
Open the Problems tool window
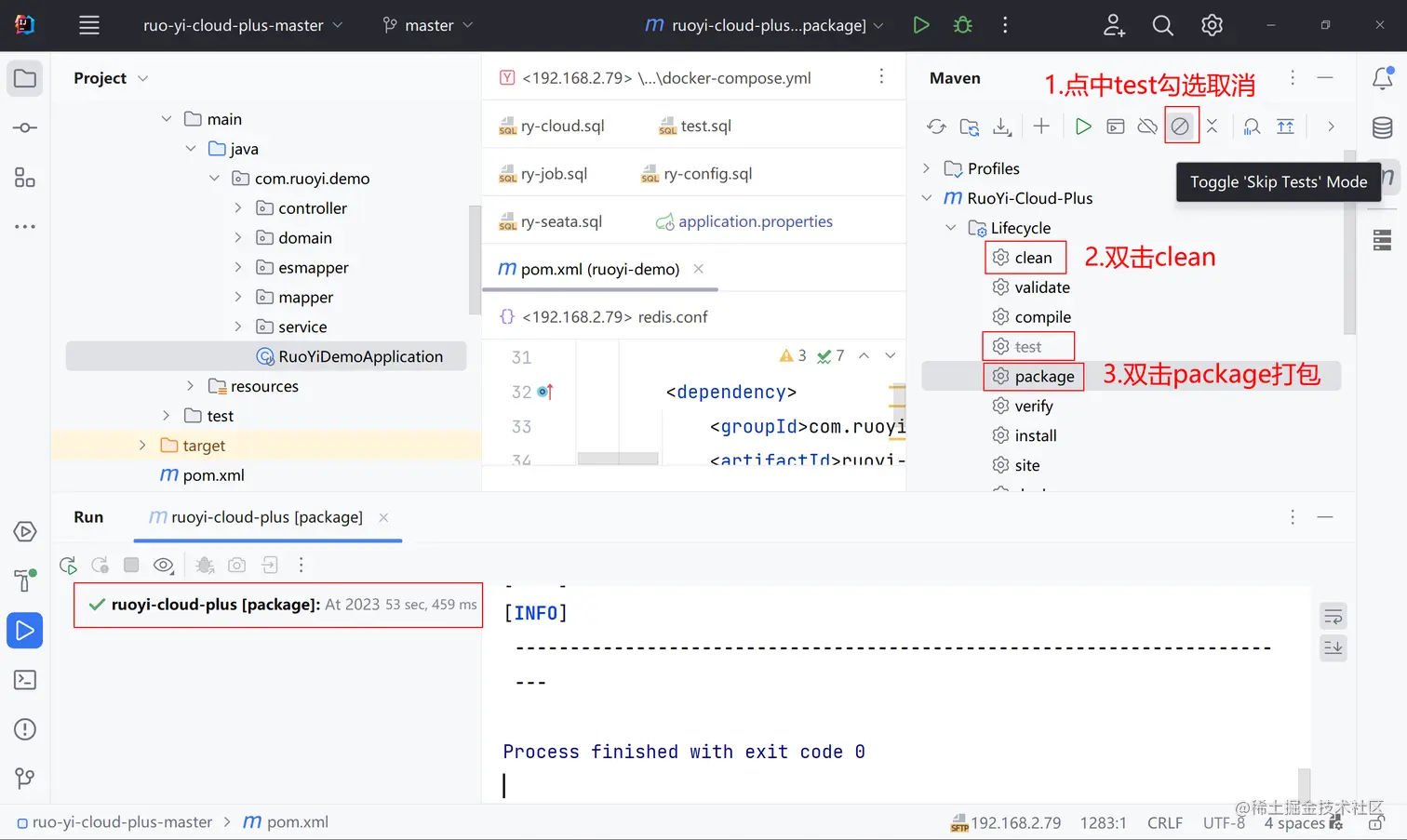pyautogui.click(x=25, y=729)
